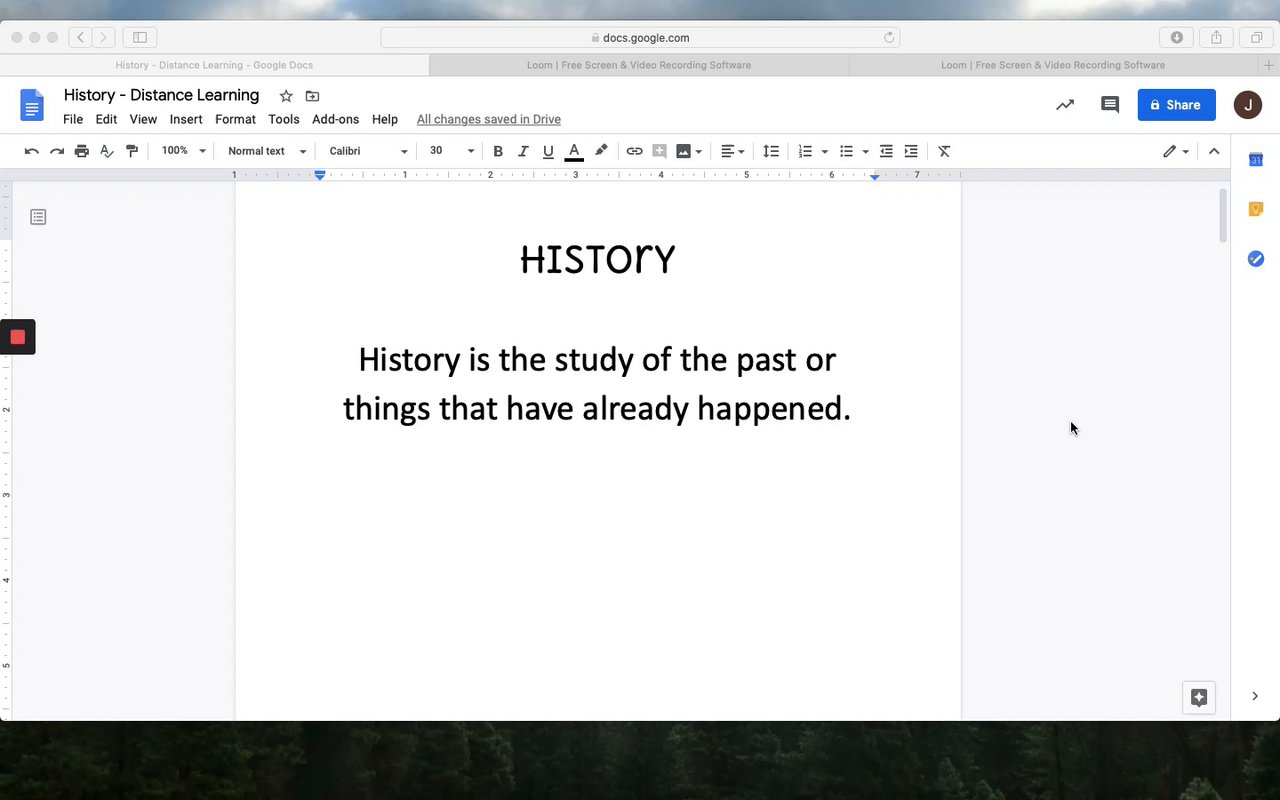Select the Paint format tool
Screen dimensions: 1280x800
point(132,151)
